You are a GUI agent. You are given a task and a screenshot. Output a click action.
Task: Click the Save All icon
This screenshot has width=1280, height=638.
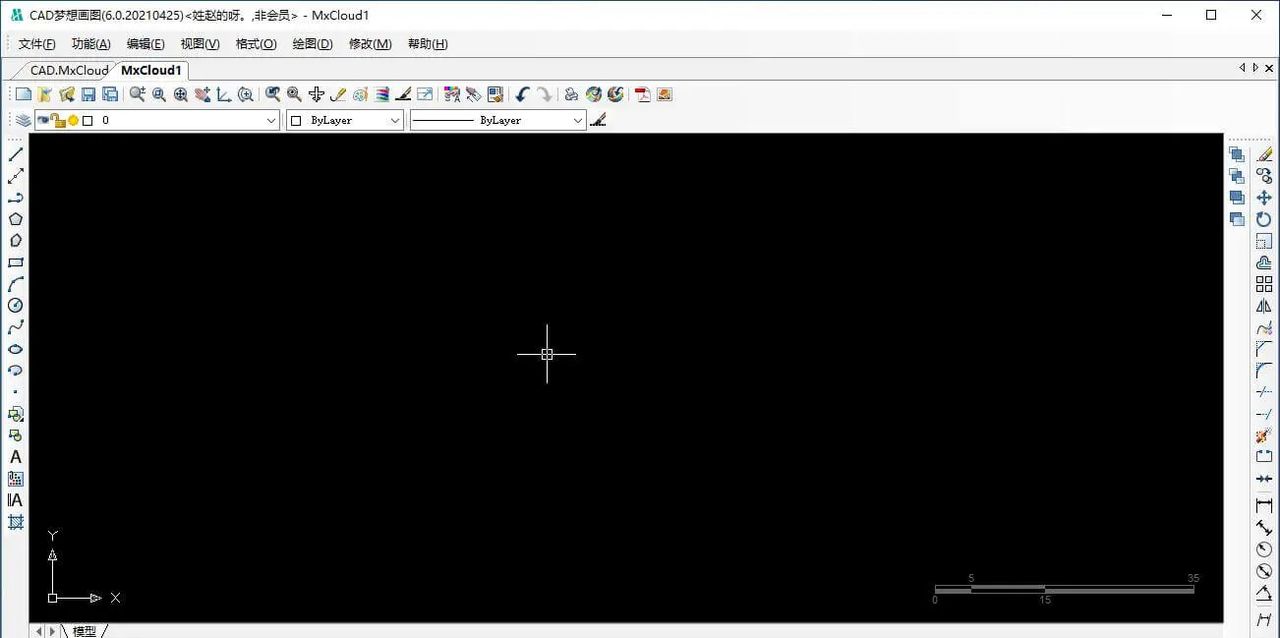(110, 94)
